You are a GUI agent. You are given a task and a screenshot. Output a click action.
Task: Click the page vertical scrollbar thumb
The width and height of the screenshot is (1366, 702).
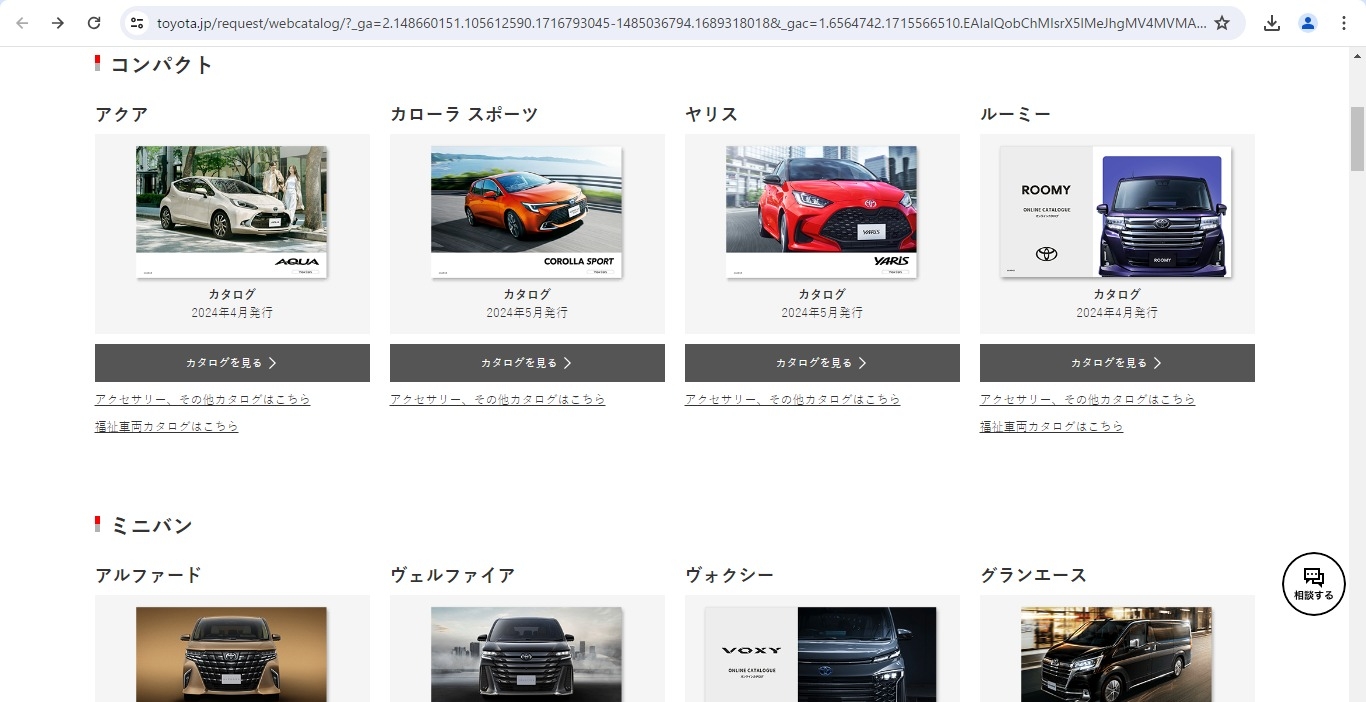click(1357, 139)
